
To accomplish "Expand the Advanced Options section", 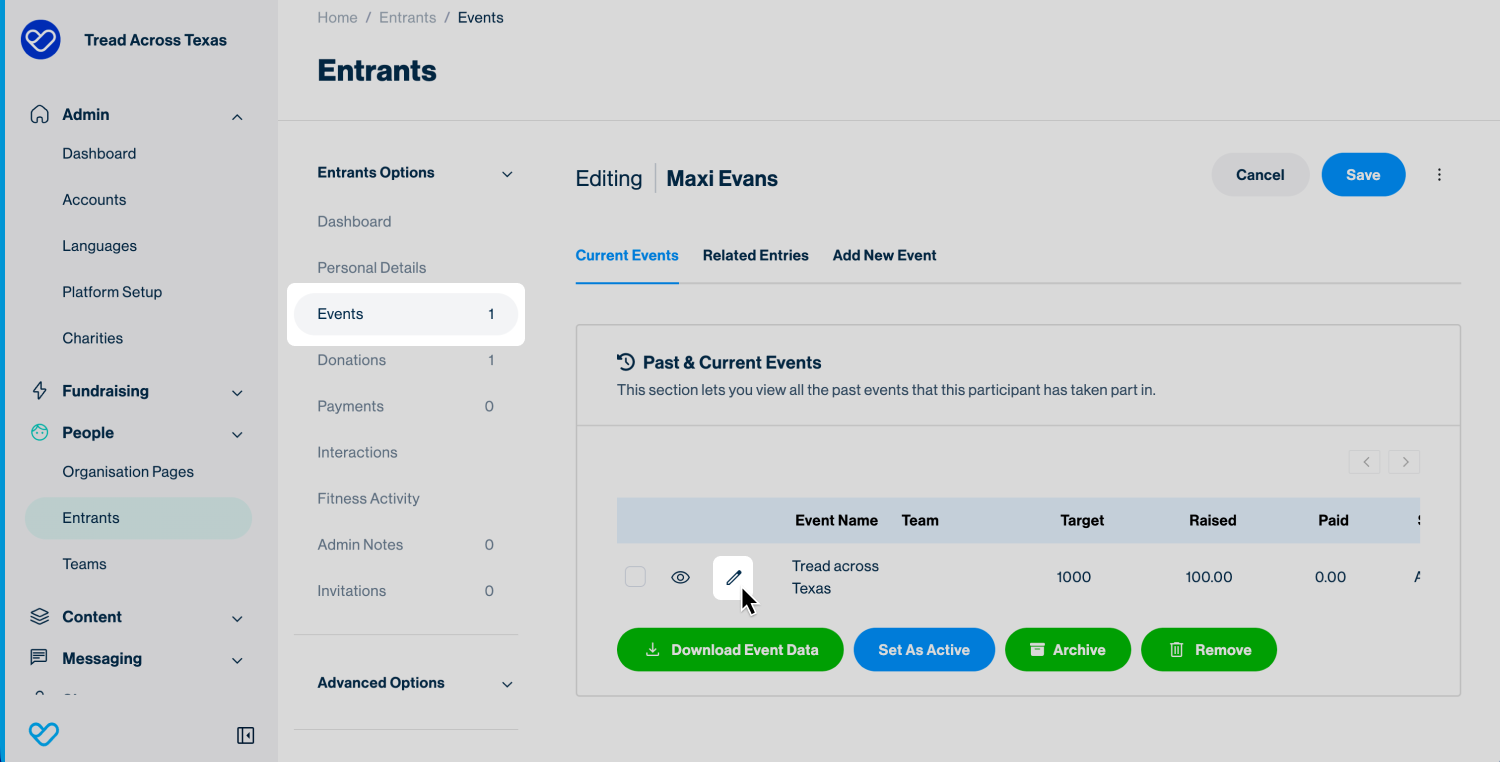I will click(507, 684).
